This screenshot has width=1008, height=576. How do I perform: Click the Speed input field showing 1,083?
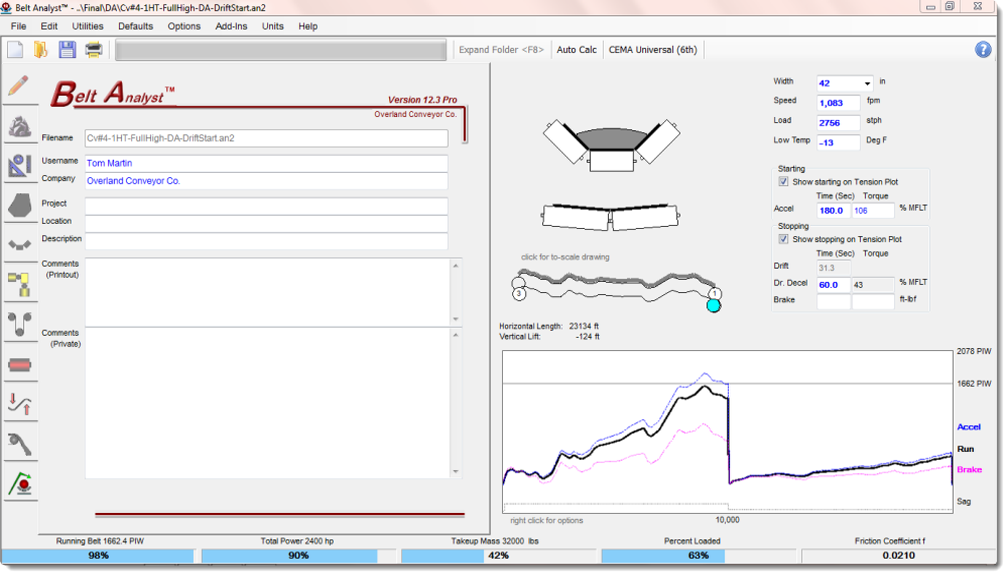point(838,103)
